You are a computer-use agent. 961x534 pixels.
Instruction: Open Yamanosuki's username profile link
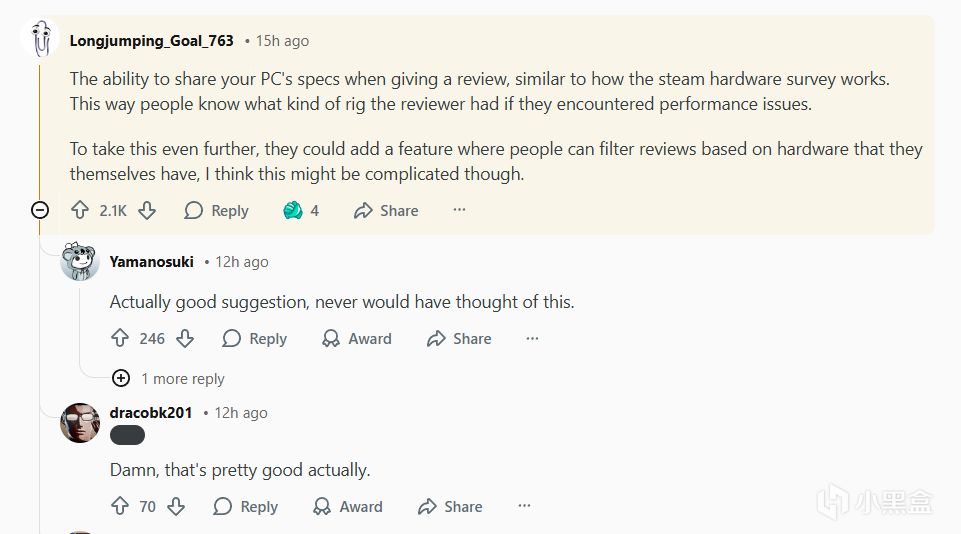[x=151, y=262]
